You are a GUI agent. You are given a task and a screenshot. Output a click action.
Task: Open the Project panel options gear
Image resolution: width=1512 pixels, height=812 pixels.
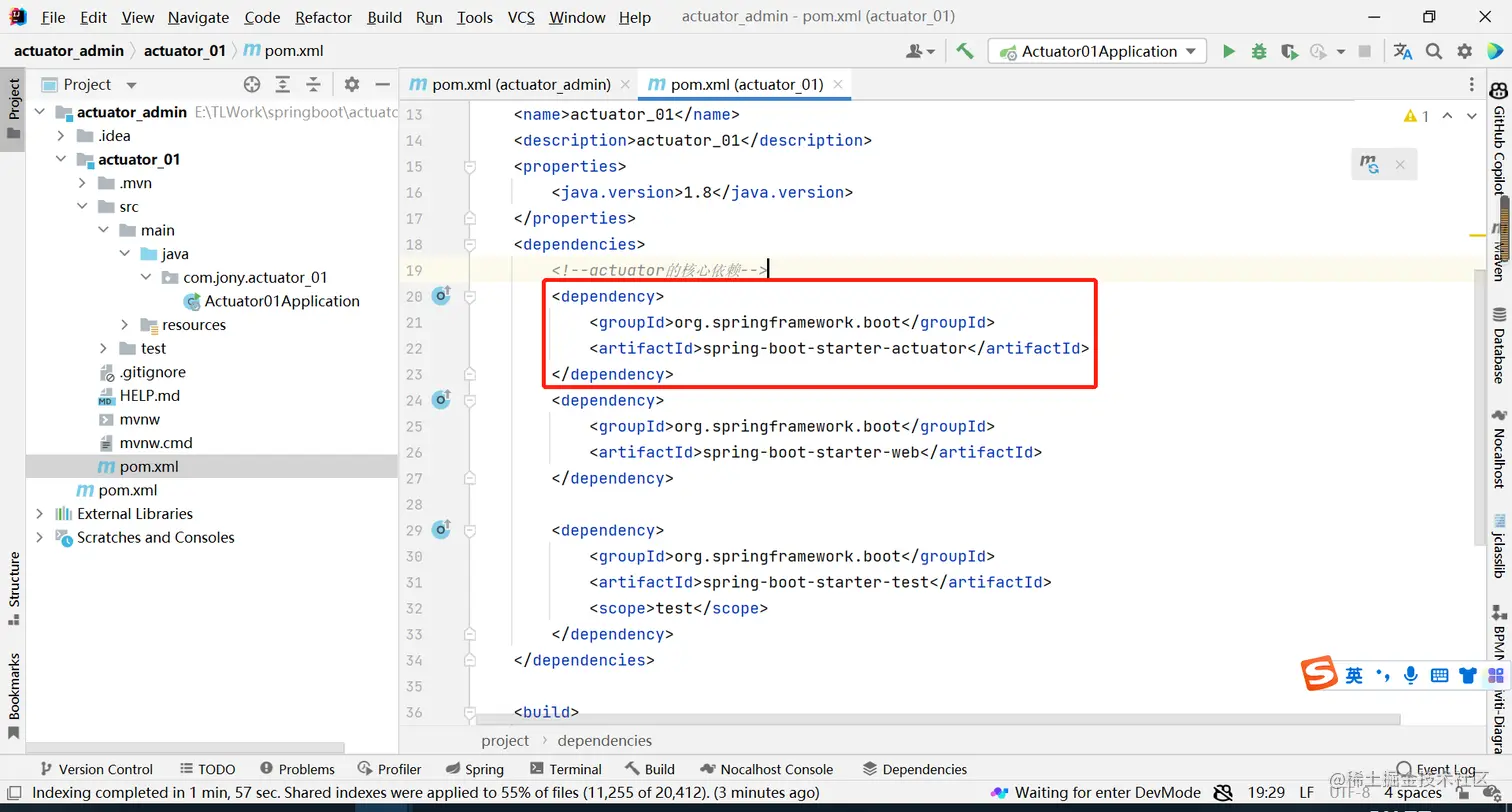(352, 85)
